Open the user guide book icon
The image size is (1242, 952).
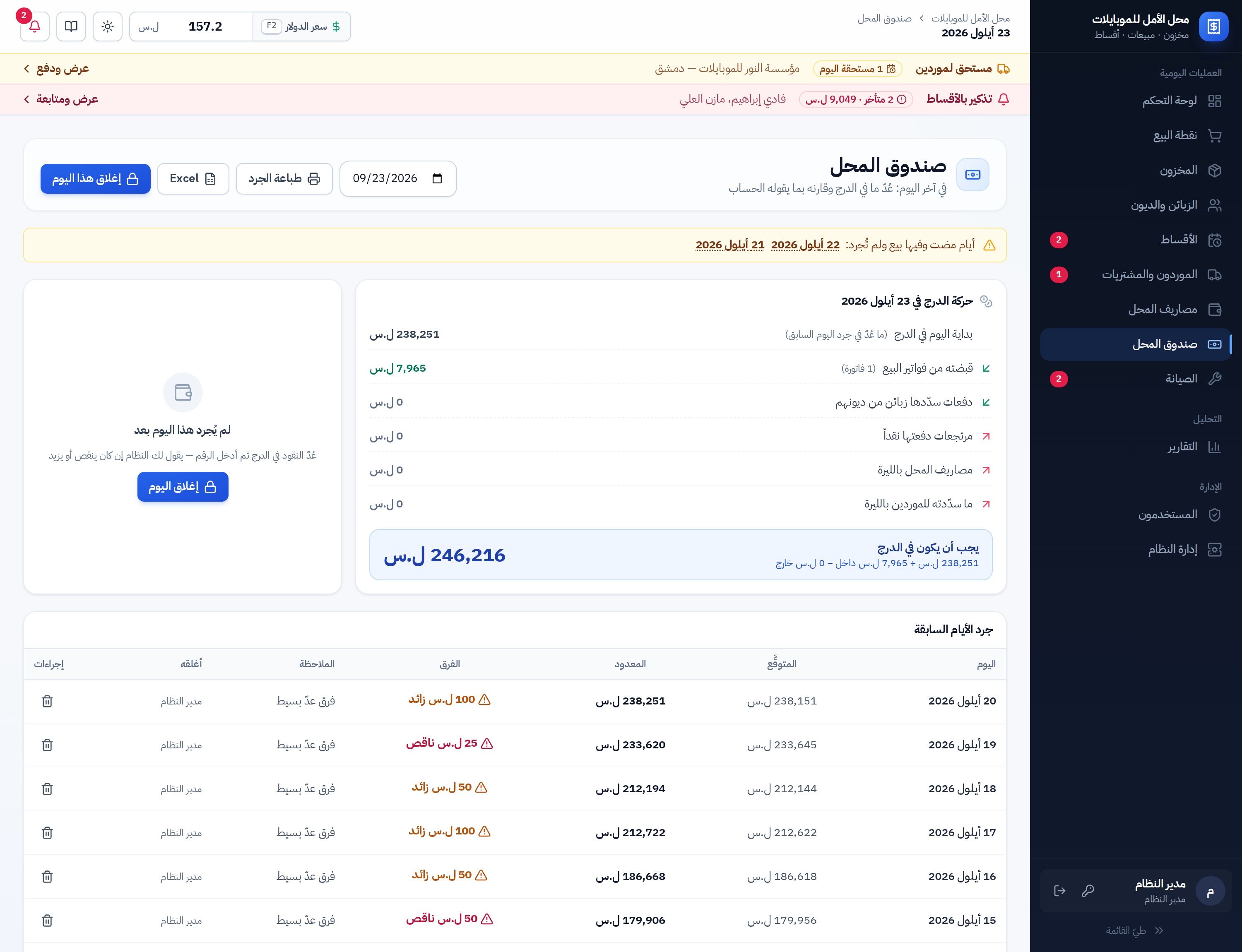[71, 26]
